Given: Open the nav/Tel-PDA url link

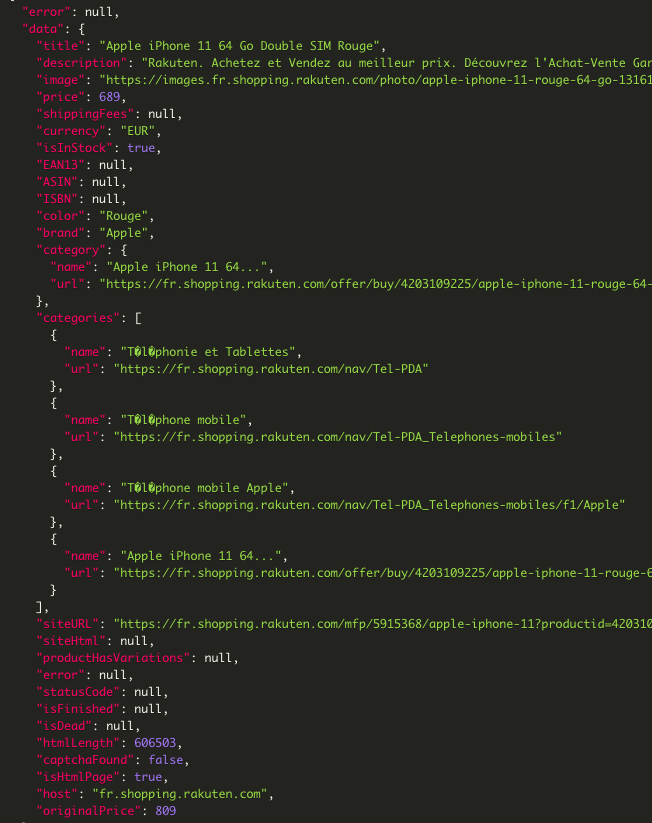Looking at the screenshot, I should 271,369.
